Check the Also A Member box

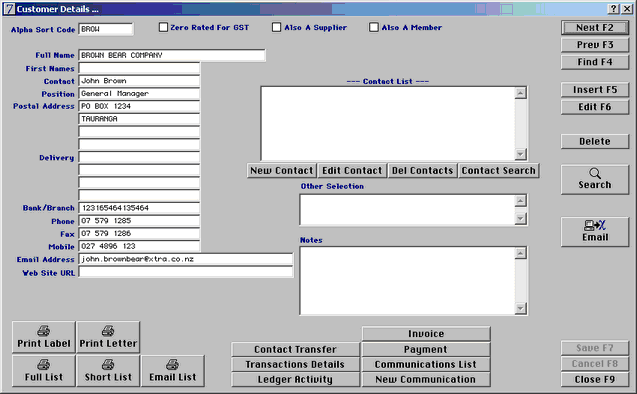[x=374, y=27]
